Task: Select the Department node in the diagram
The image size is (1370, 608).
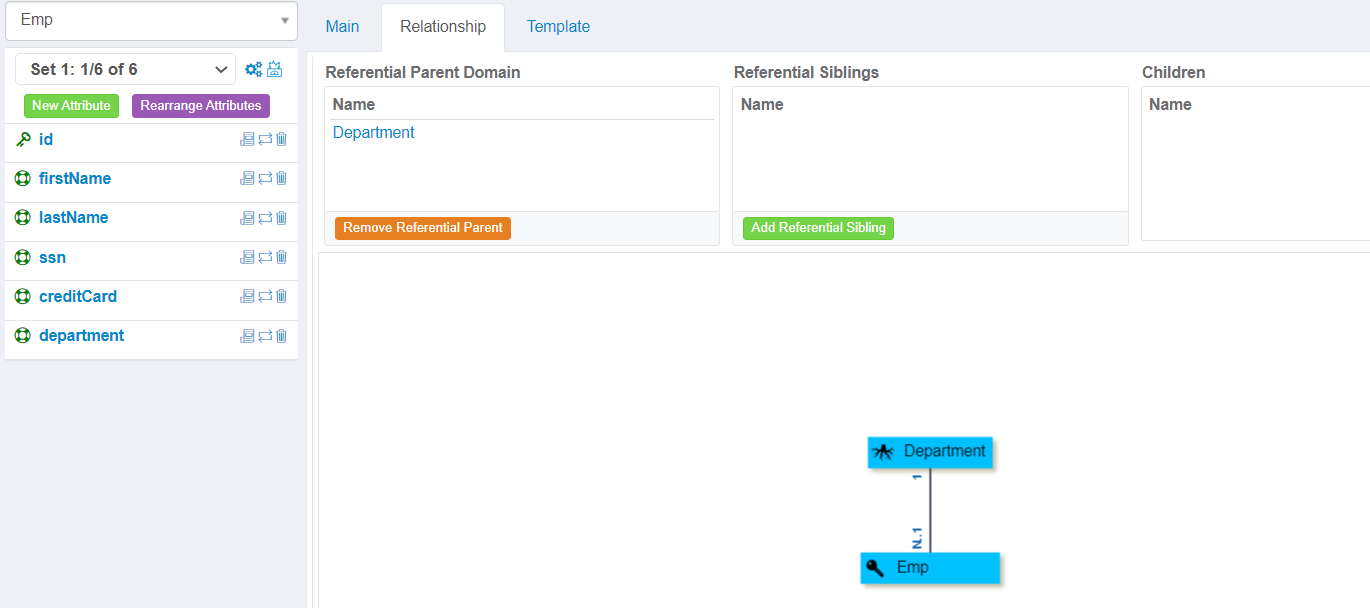Action: click(x=930, y=452)
